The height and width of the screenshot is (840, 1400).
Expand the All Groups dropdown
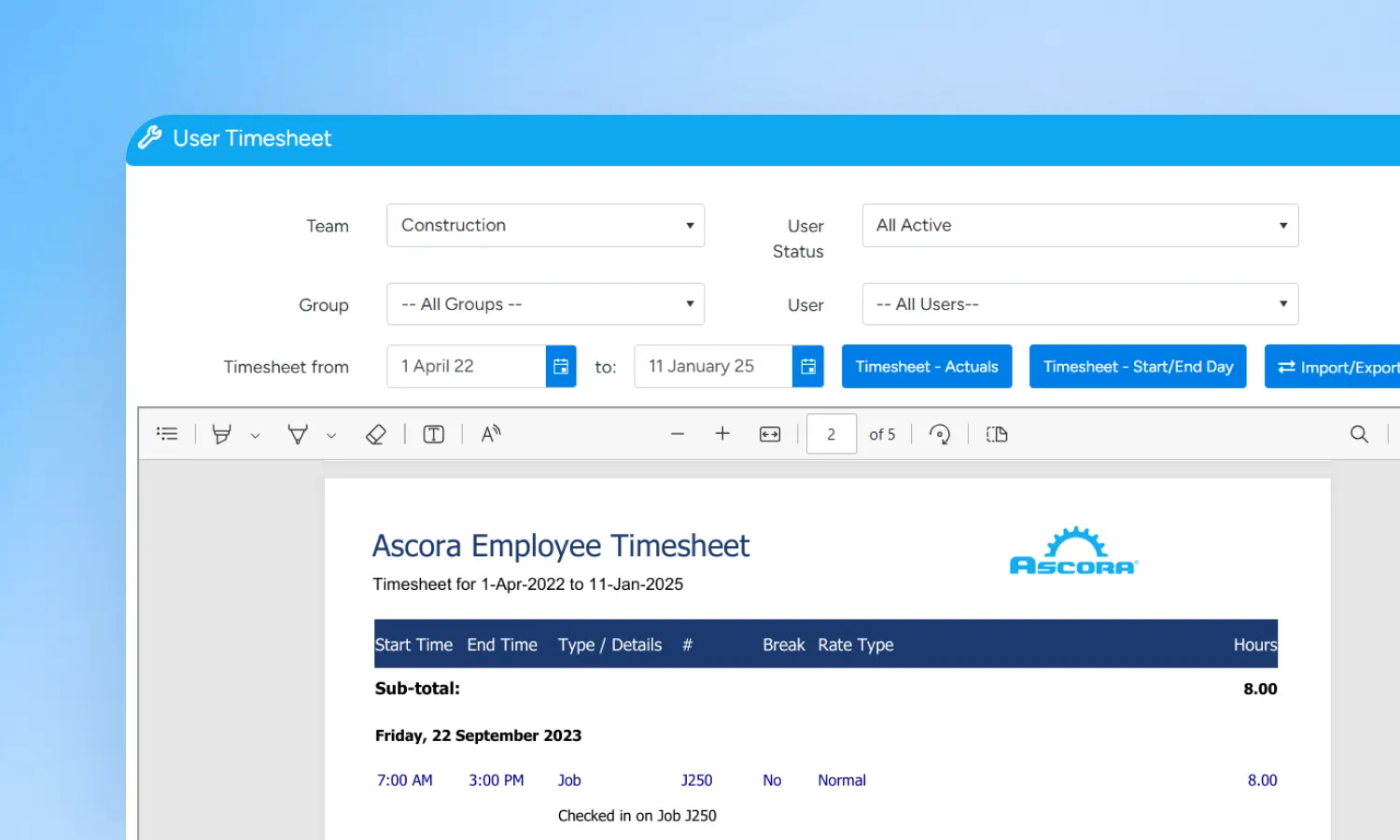pos(546,304)
